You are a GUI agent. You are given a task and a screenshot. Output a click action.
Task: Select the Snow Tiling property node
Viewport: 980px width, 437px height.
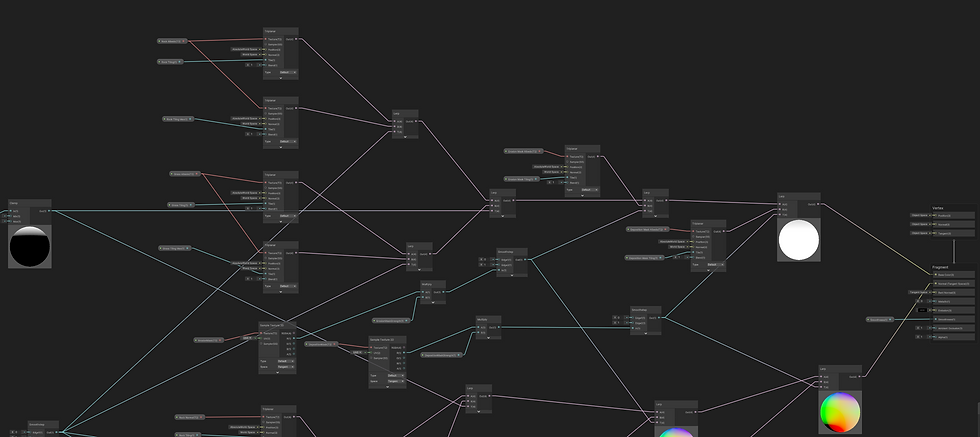(x=181, y=204)
